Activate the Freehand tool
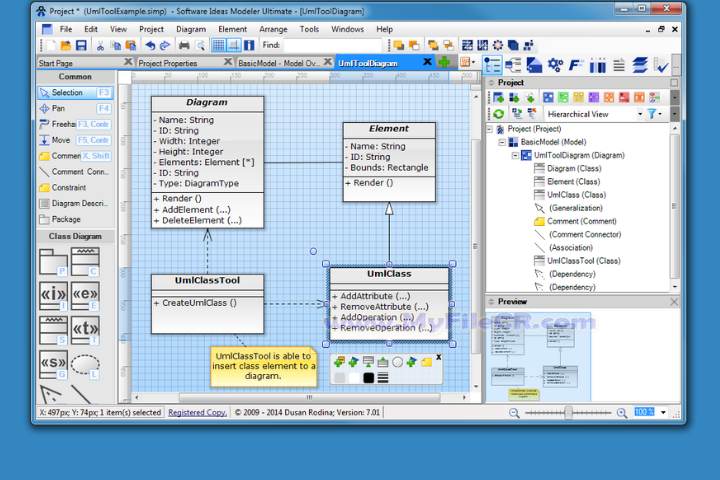This screenshot has height=480, width=720. 75,124
